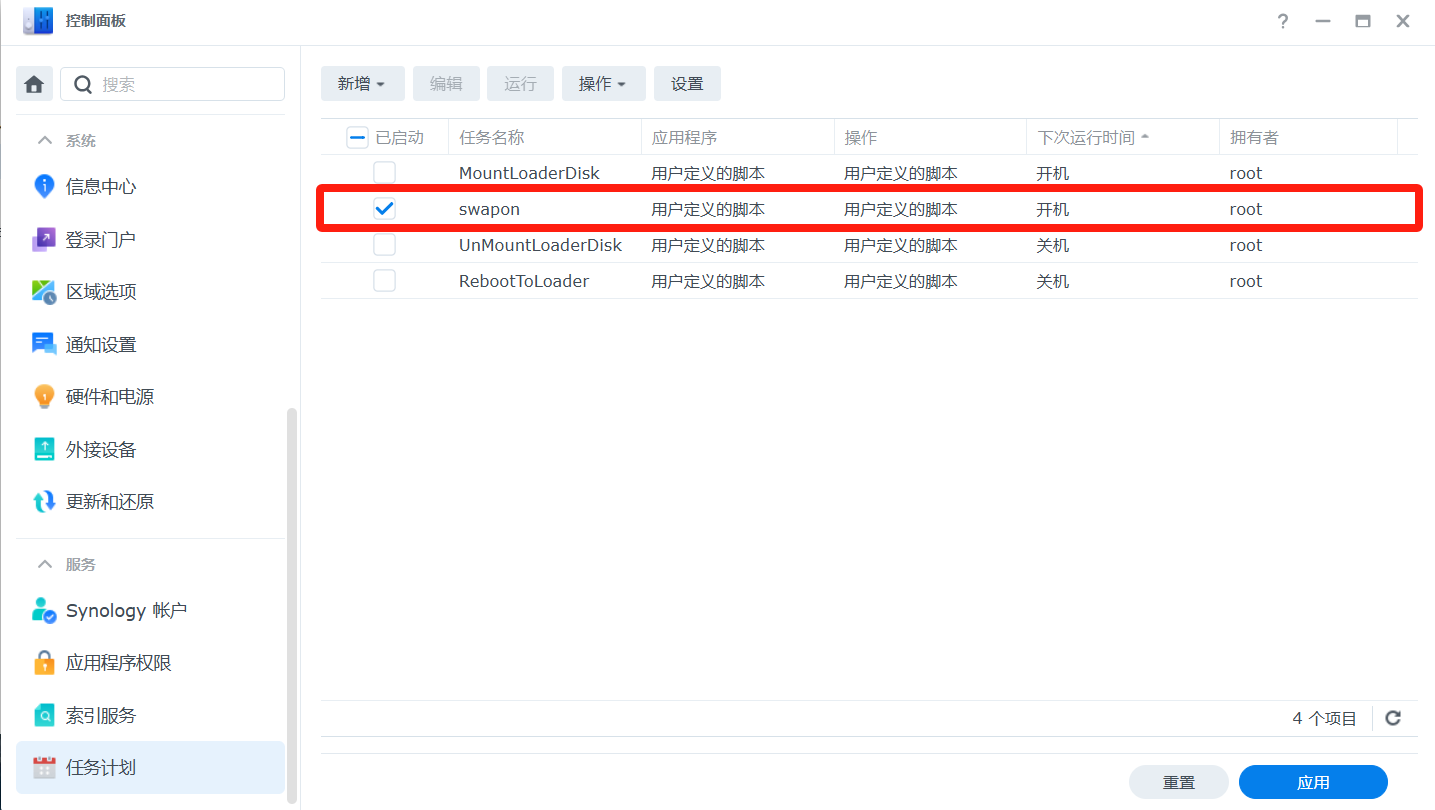1435x810 pixels.
Task: Open External Devices (外接设备) icon
Action: coord(44,450)
